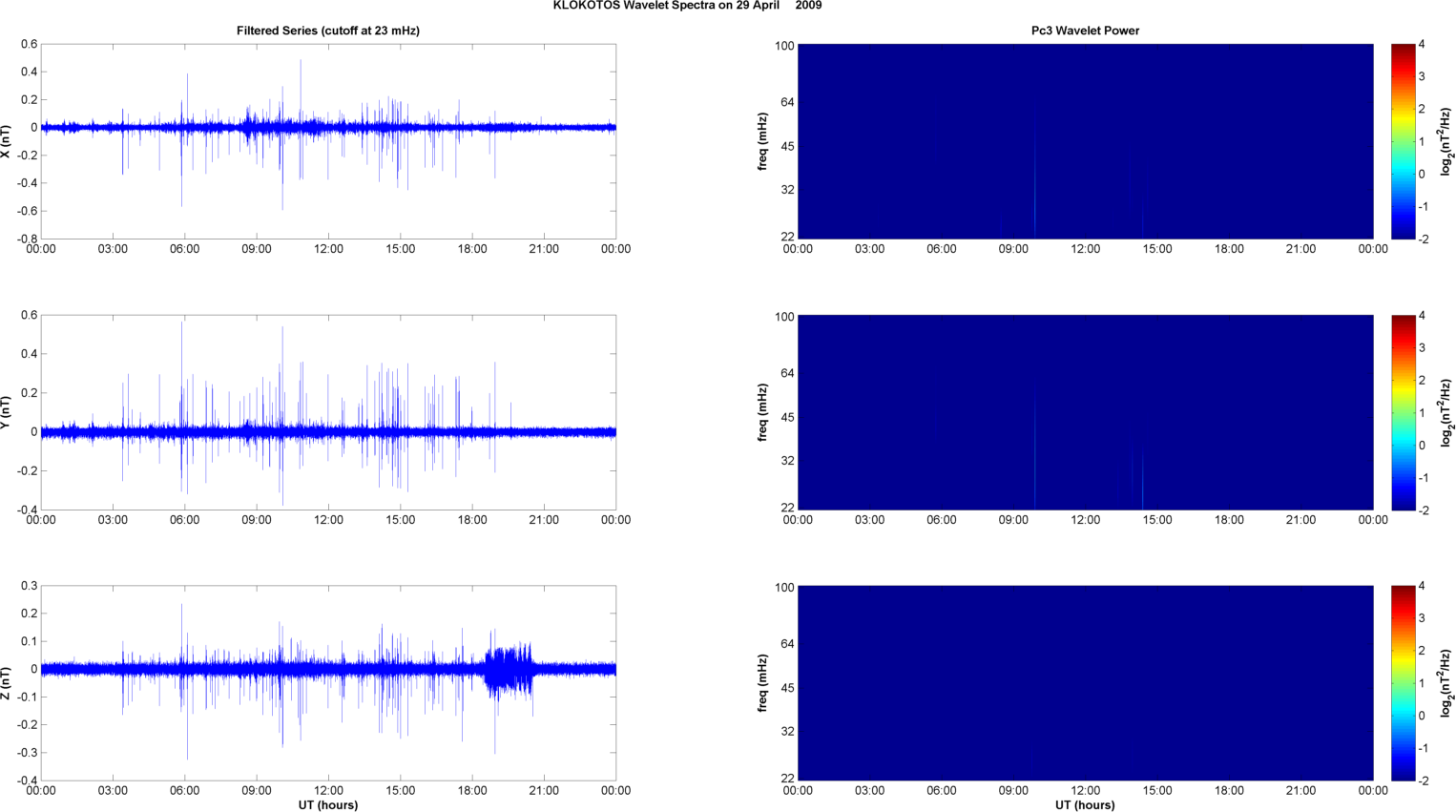Select the "Pc3 Wavelet Power" heading
The image size is (1456, 812).
click(1085, 31)
